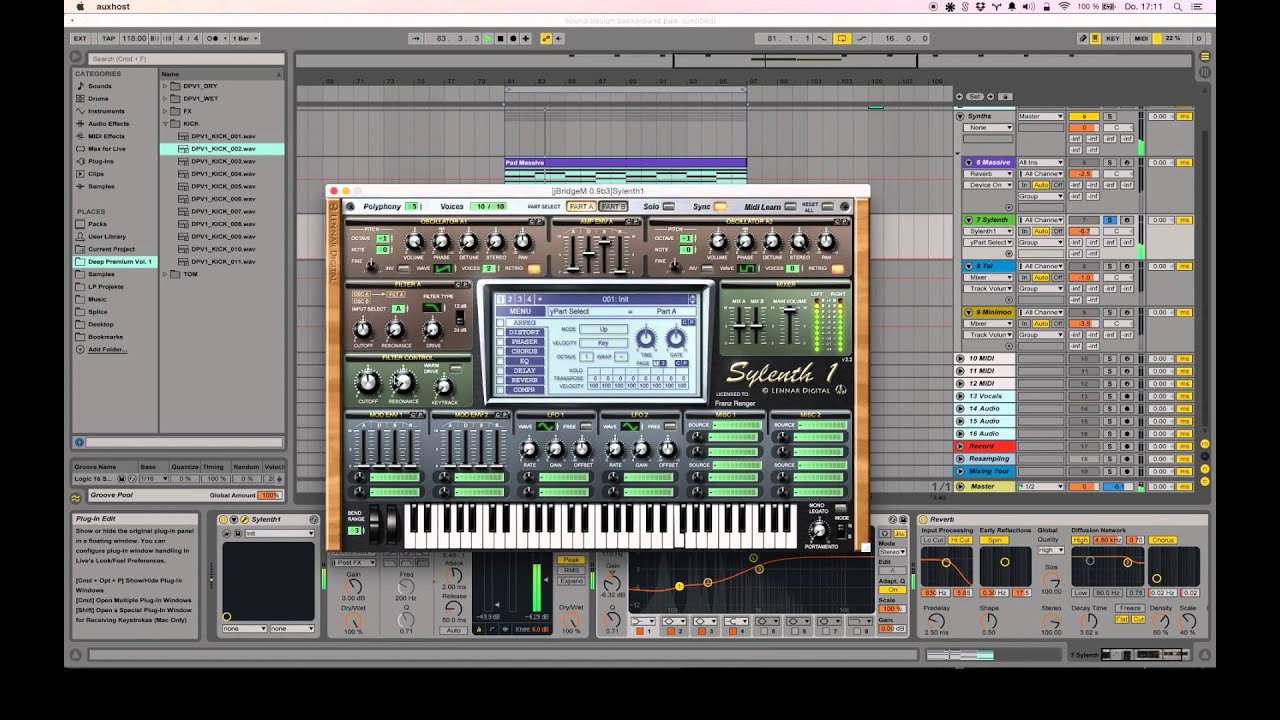Enable the COMPR effect checkbox
1280x720 pixels.
pos(501,389)
